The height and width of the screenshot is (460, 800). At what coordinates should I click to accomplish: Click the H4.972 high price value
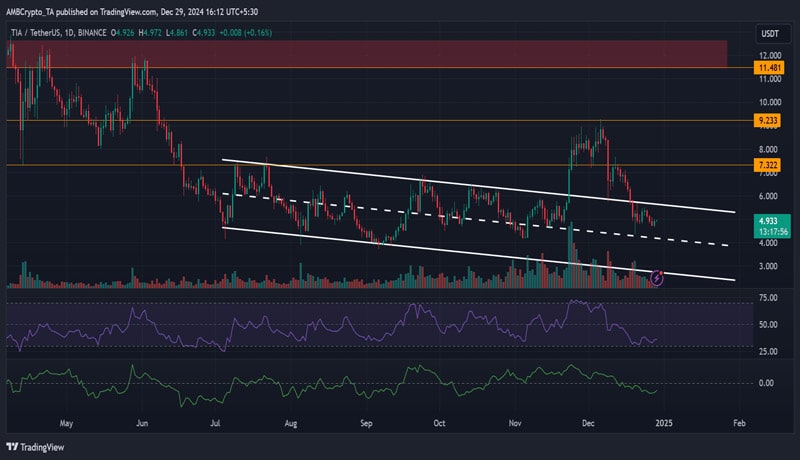[150, 33]
